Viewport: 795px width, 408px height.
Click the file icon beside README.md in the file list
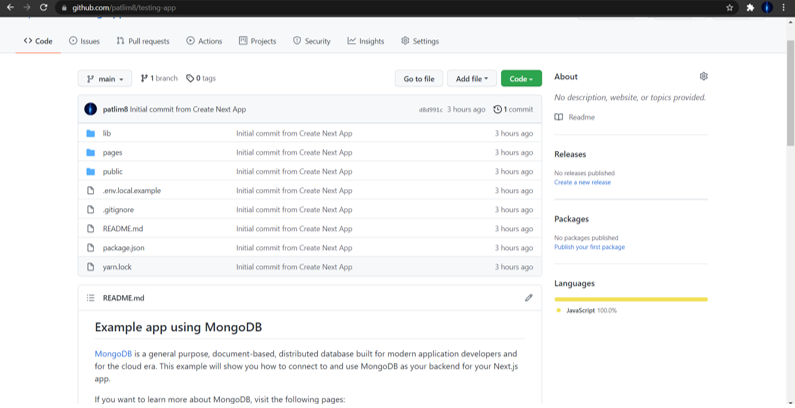click(x=91, y=229)
